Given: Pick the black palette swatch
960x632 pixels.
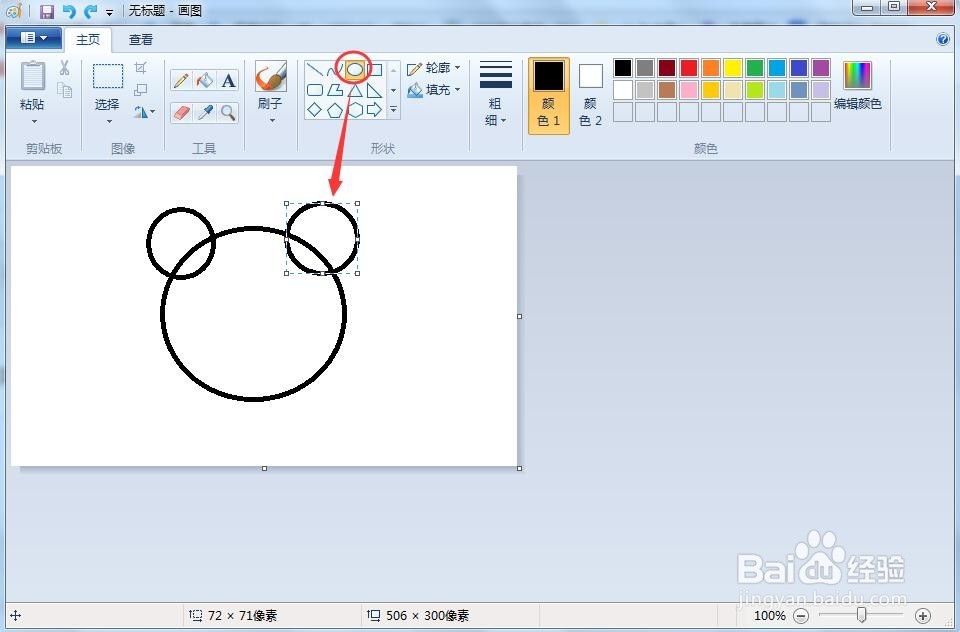Looking at the screenshot, I should pyautogui.click(x=623, y=68).
